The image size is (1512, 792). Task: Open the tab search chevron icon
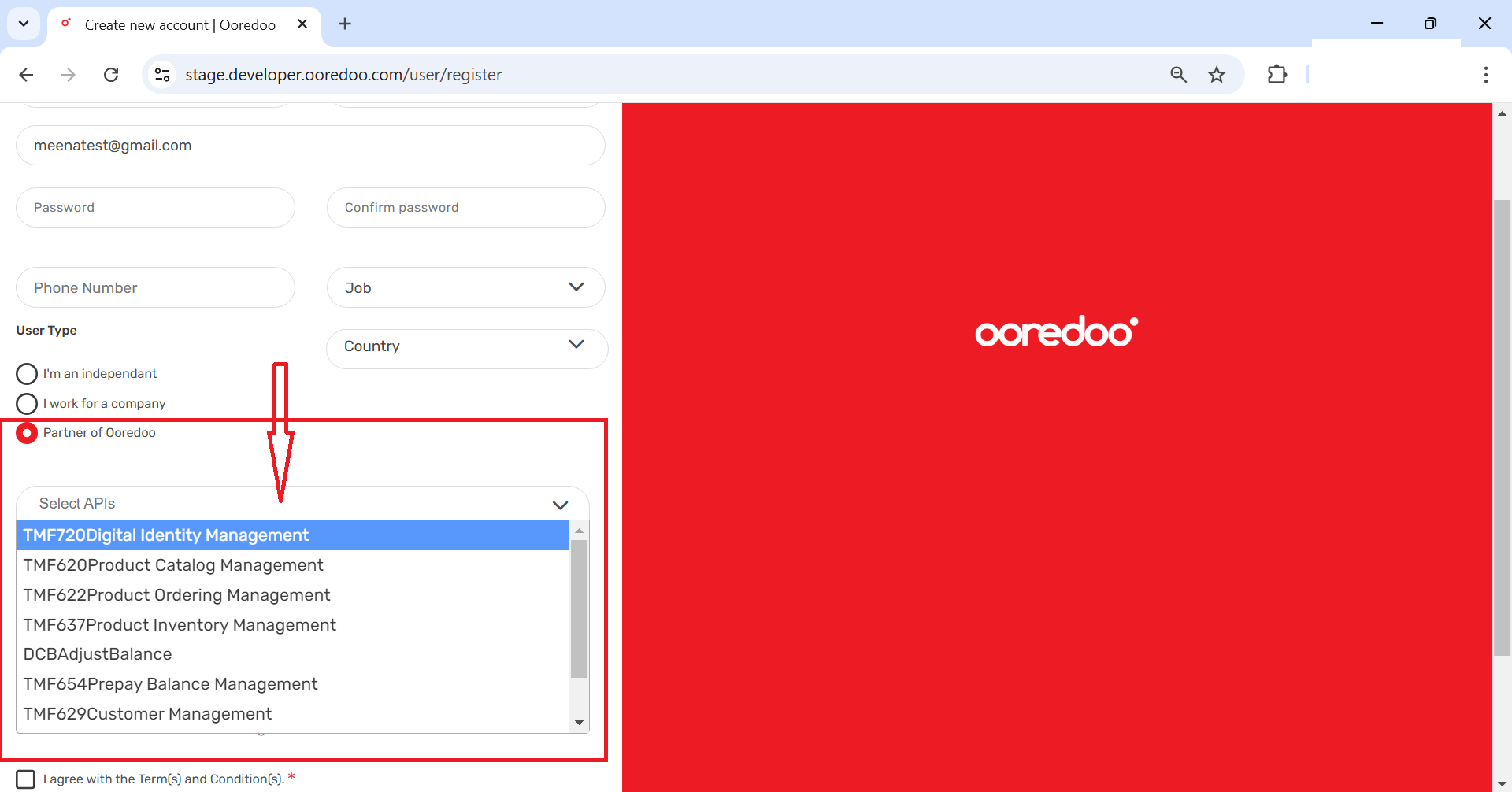click(24, 24)
